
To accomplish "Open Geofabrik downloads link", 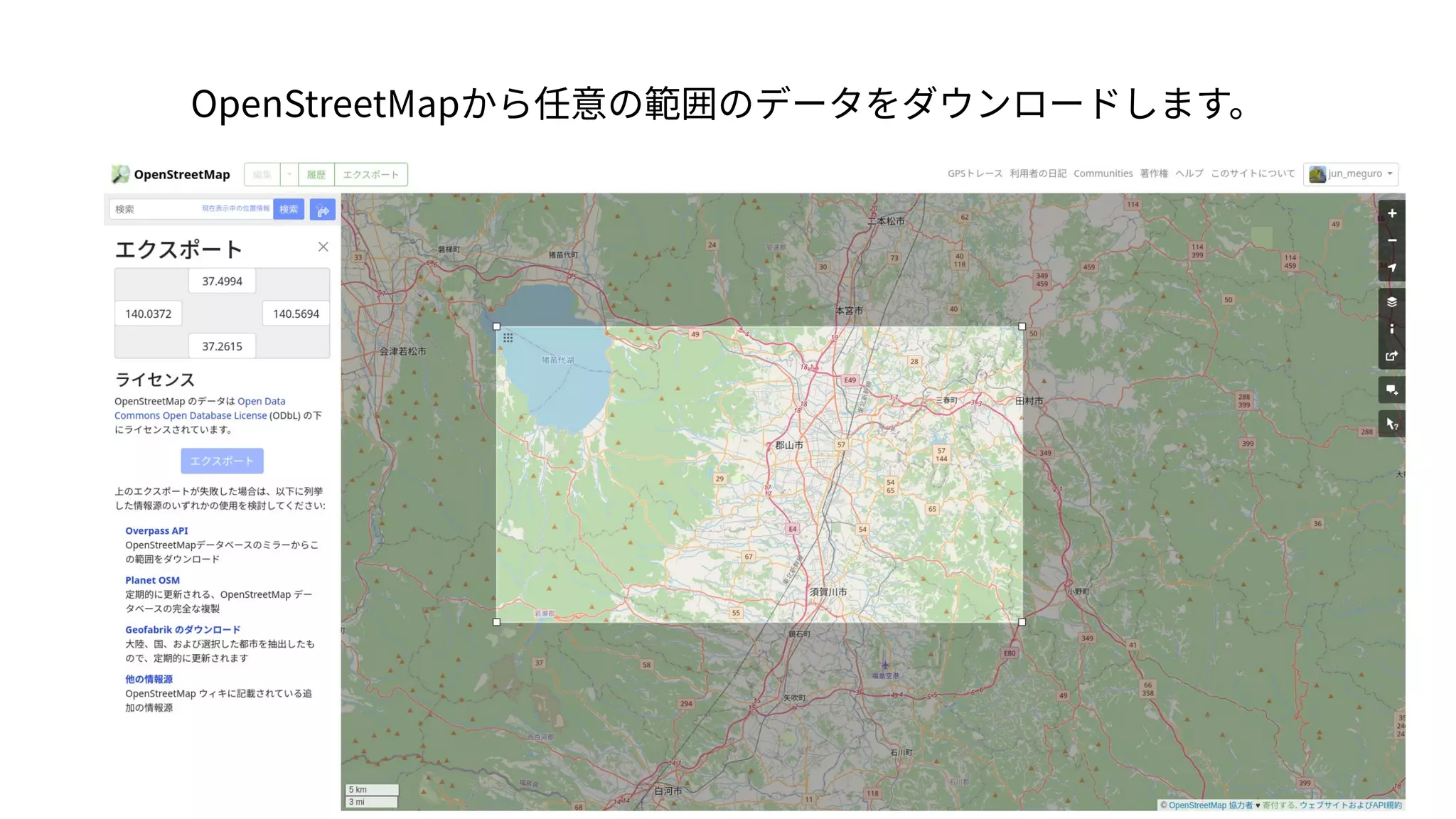I will (183, 629).
